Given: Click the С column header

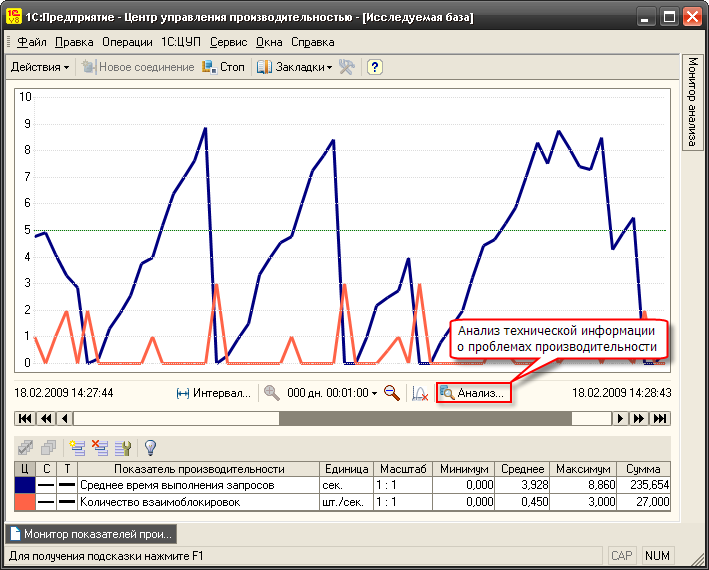Looking at the screenshot, I should point(46,469).
